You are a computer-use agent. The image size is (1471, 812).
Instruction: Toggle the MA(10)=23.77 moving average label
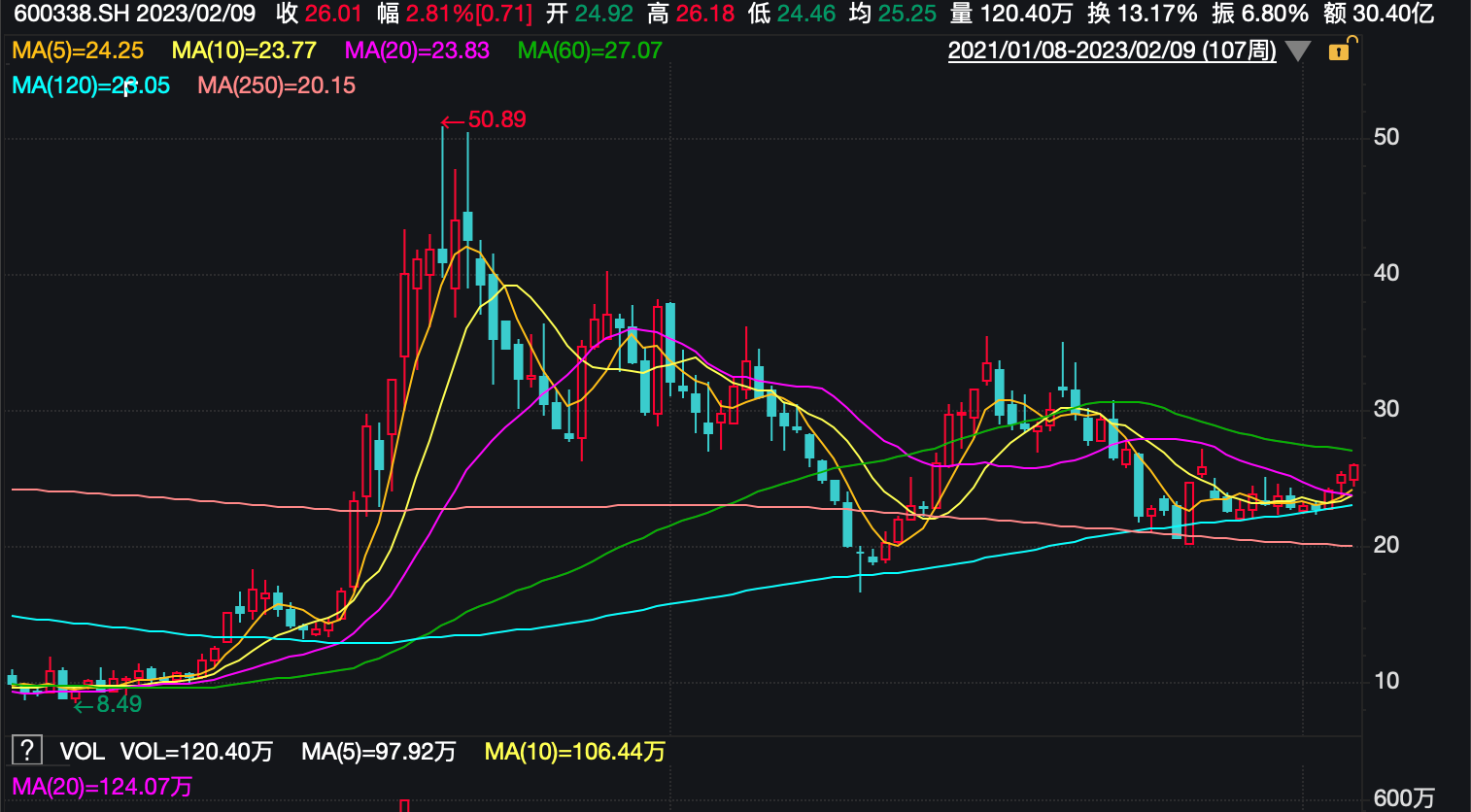coord(244,51)
